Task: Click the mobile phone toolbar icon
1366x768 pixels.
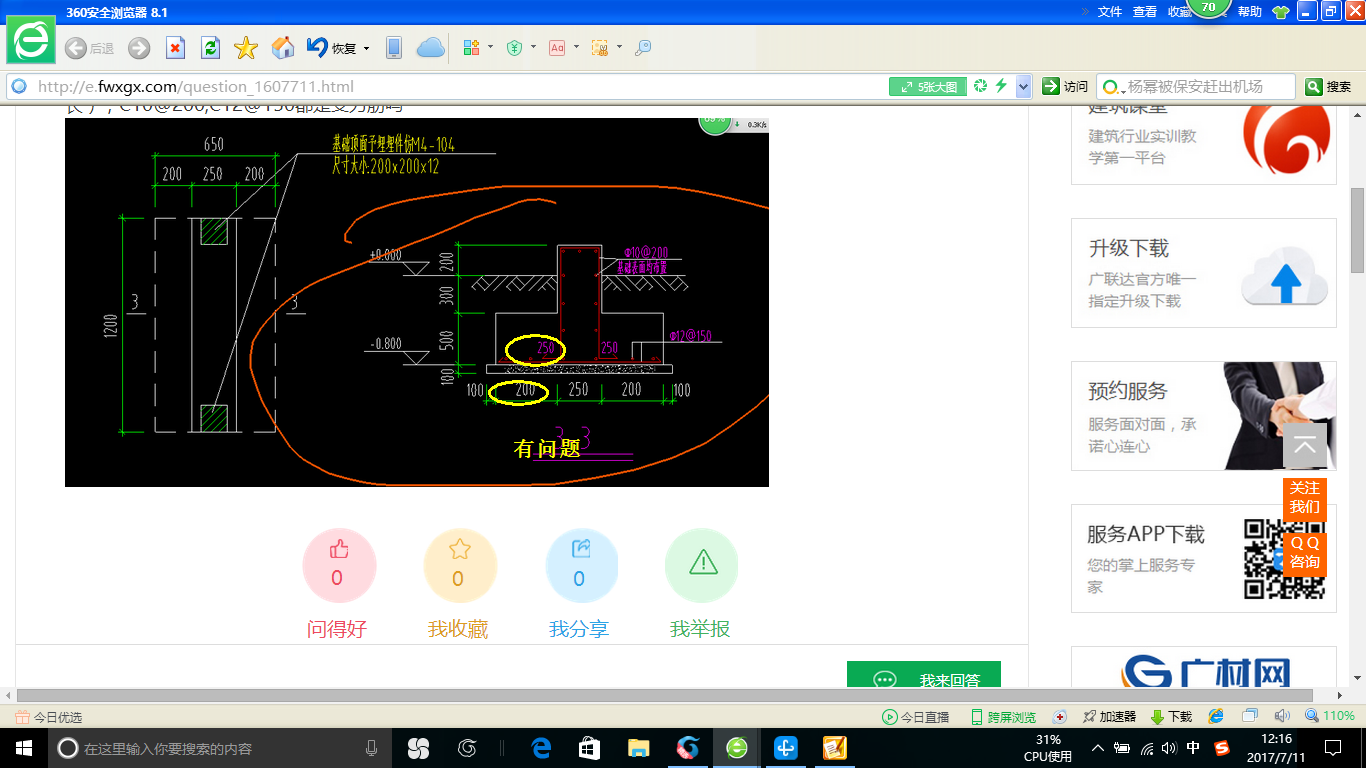Action: pos(394,47)
